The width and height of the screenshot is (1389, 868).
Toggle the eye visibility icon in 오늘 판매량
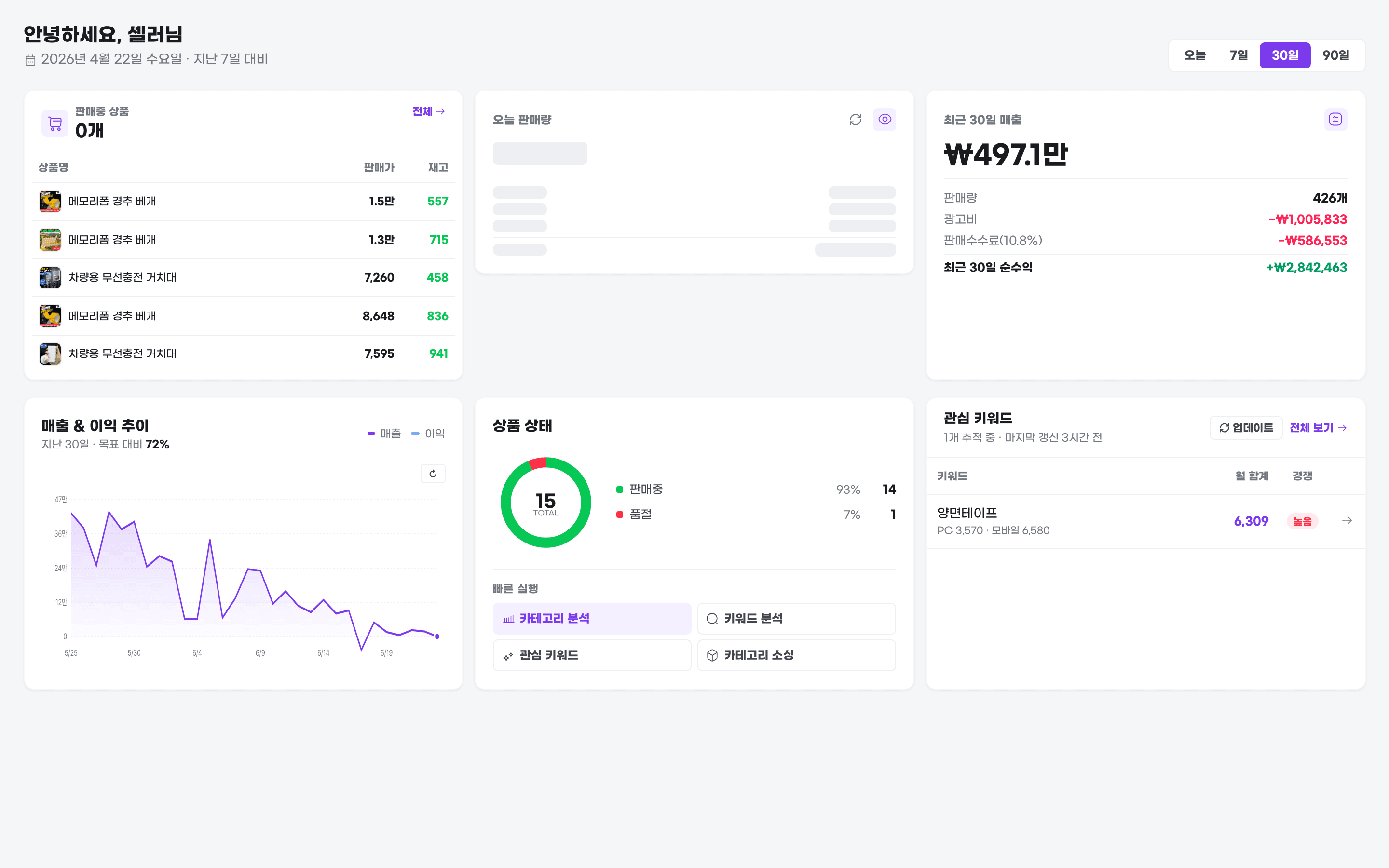pos(885,120)
